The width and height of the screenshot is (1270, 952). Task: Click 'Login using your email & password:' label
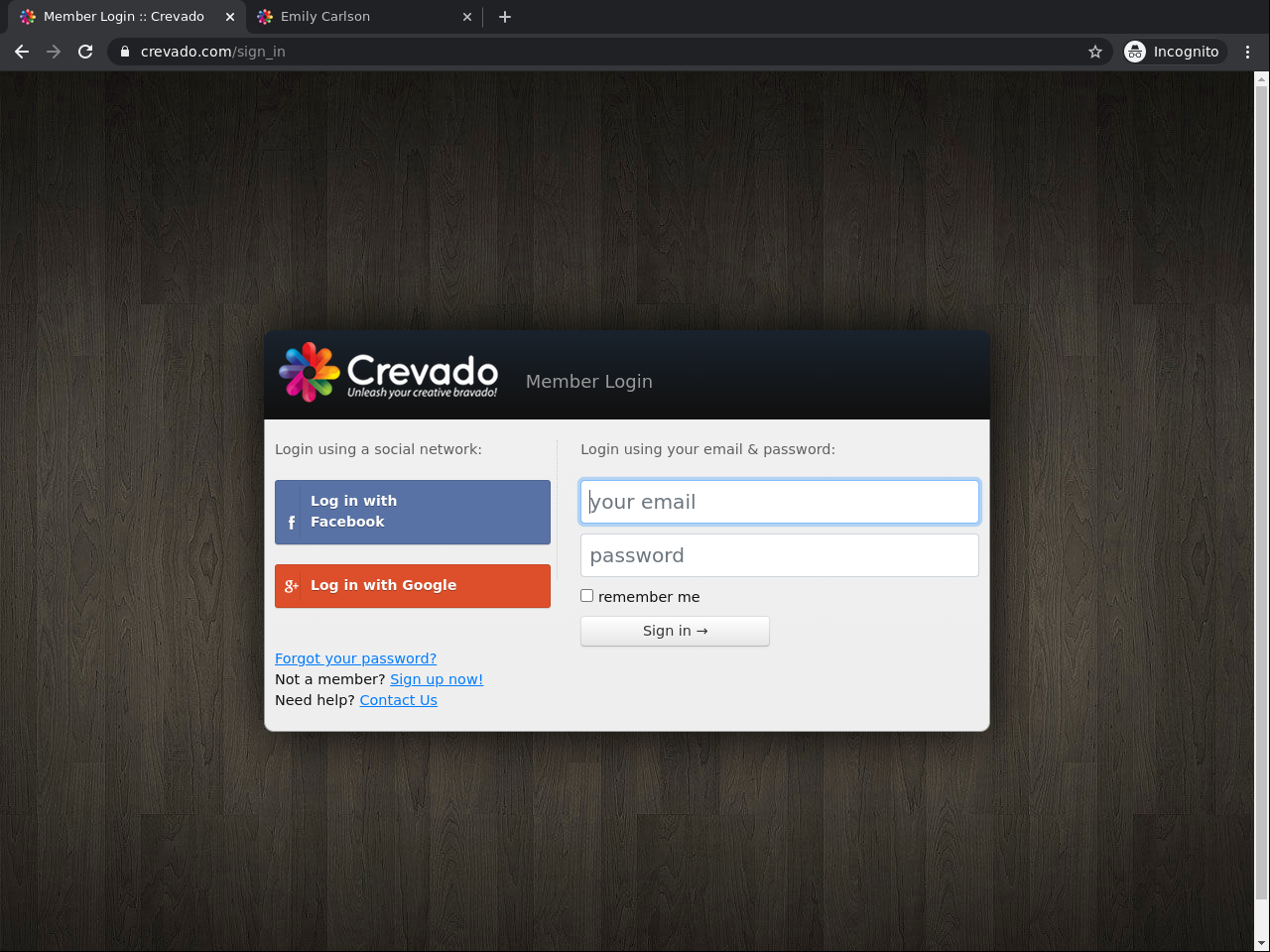pos(707,449)
